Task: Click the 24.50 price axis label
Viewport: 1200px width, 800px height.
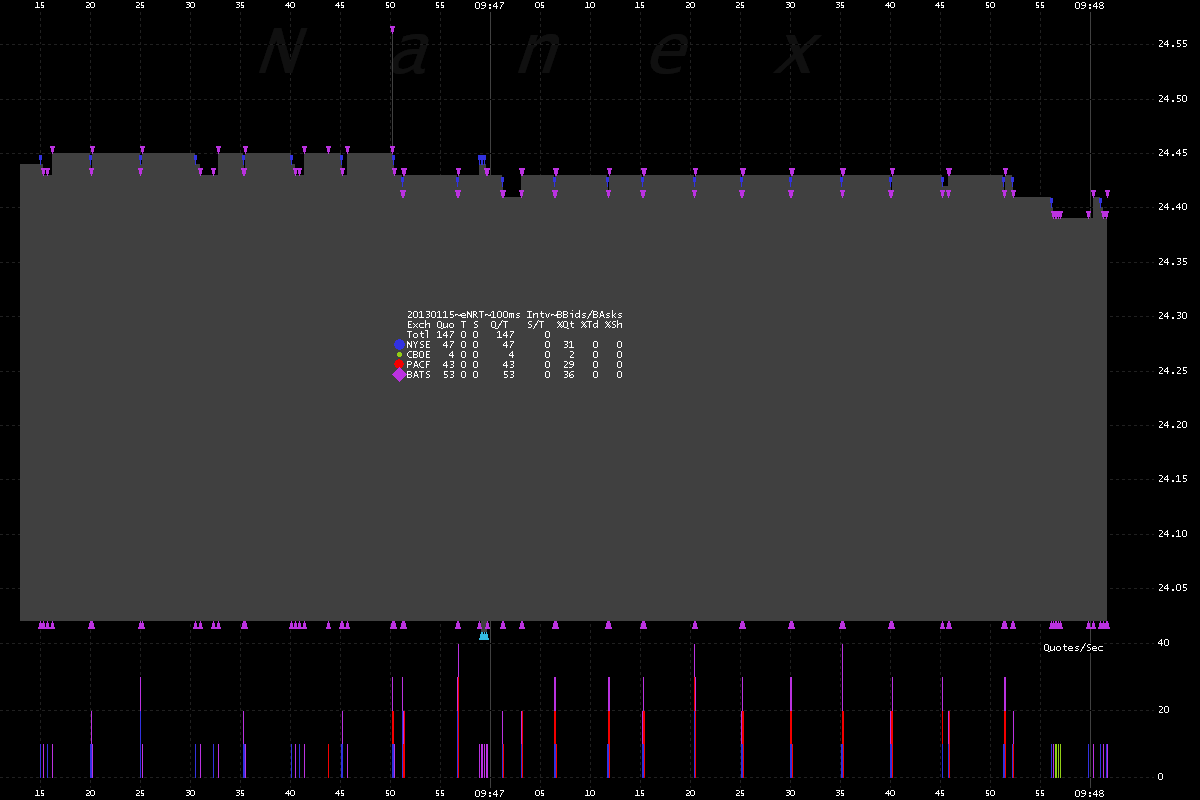Action: [x=1172, y=99]
